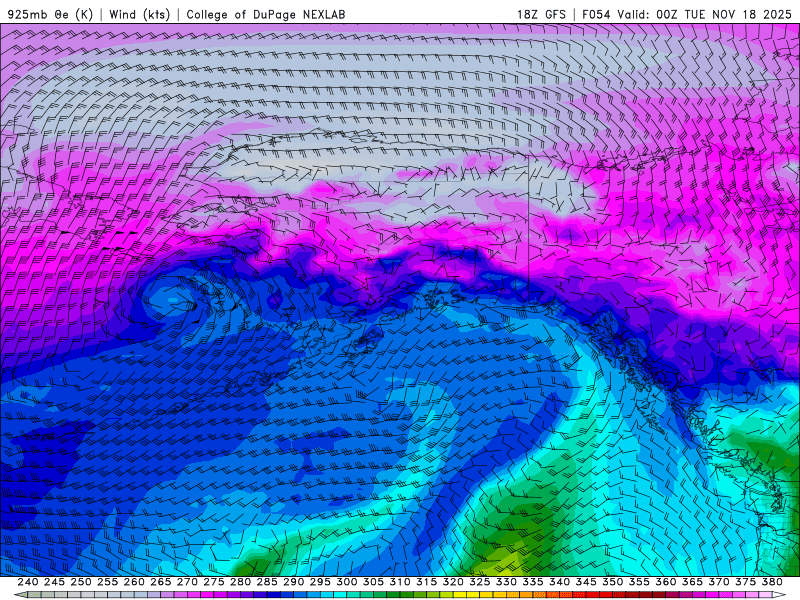Click the 275 colorbar scale label
The width and height of the screenshot is (800, 600).
click(214, 582)
